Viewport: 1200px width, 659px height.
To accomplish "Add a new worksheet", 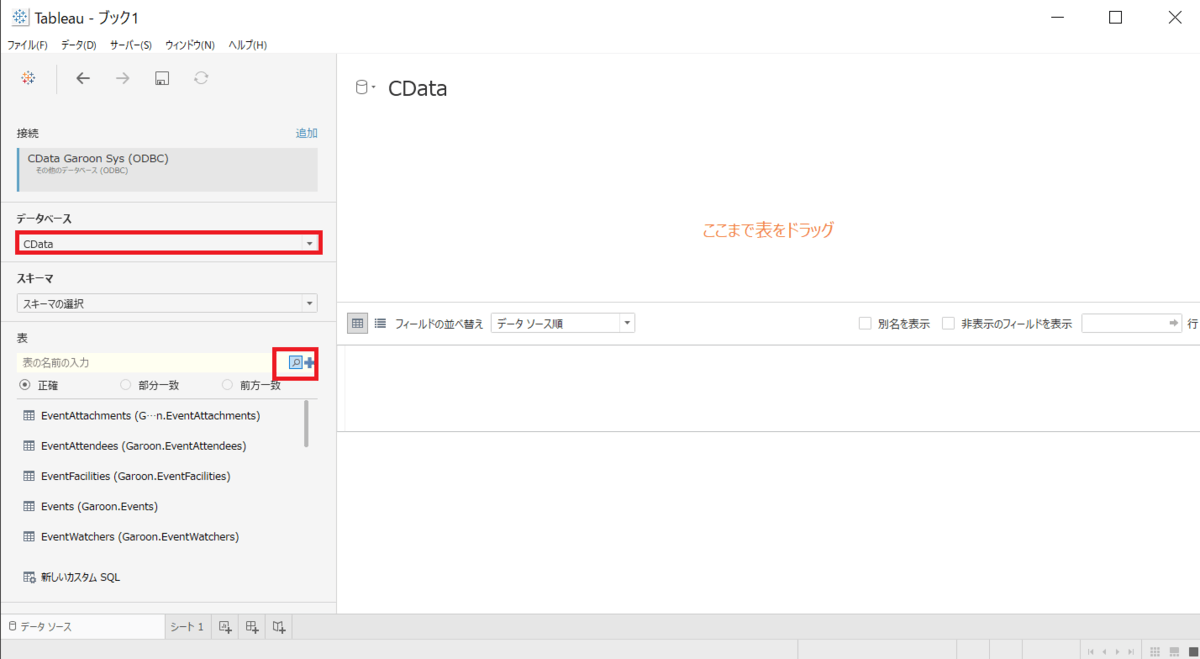I will pyautogui.click(x=225, y=627).
